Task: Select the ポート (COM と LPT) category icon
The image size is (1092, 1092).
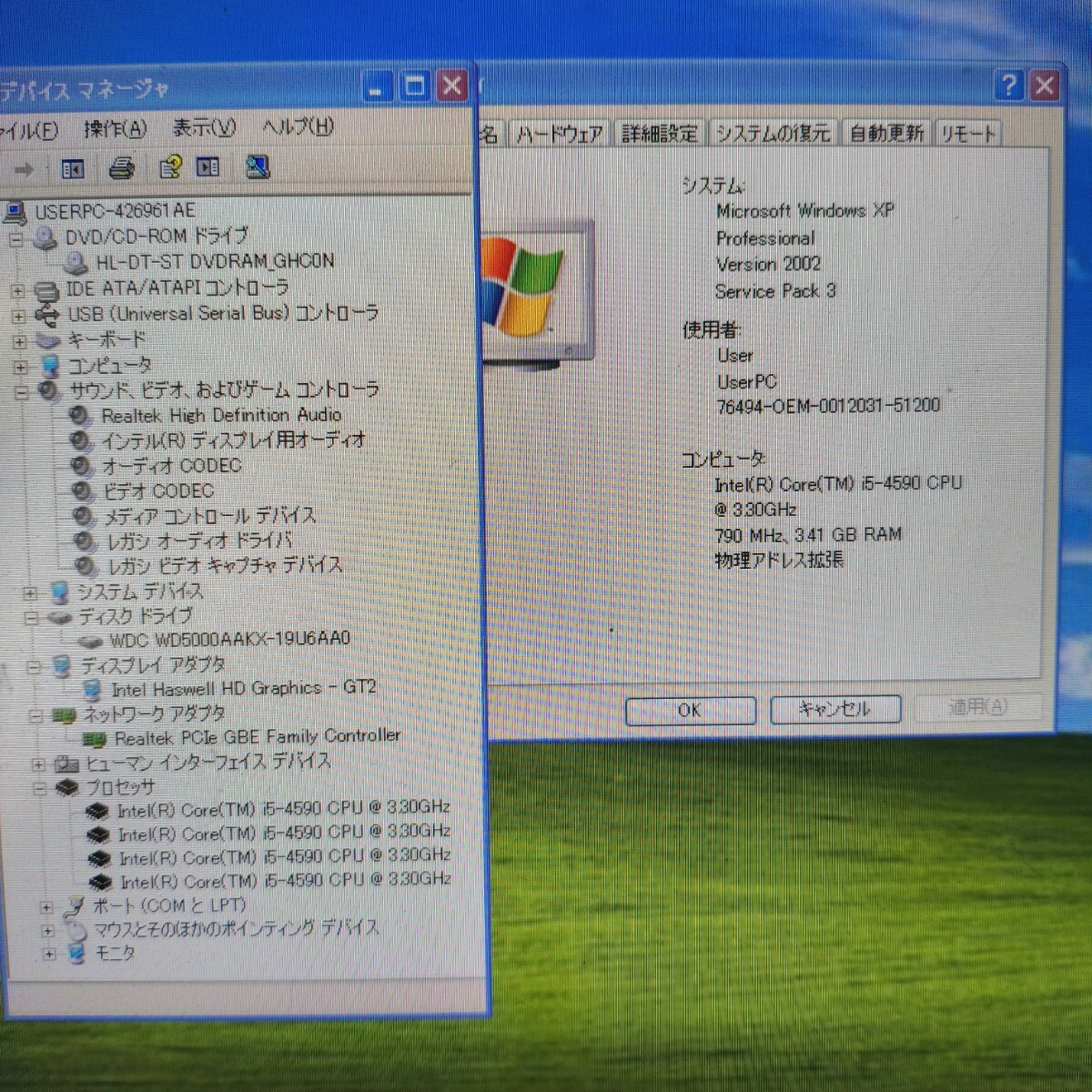Action: click(x=75, y=906)
